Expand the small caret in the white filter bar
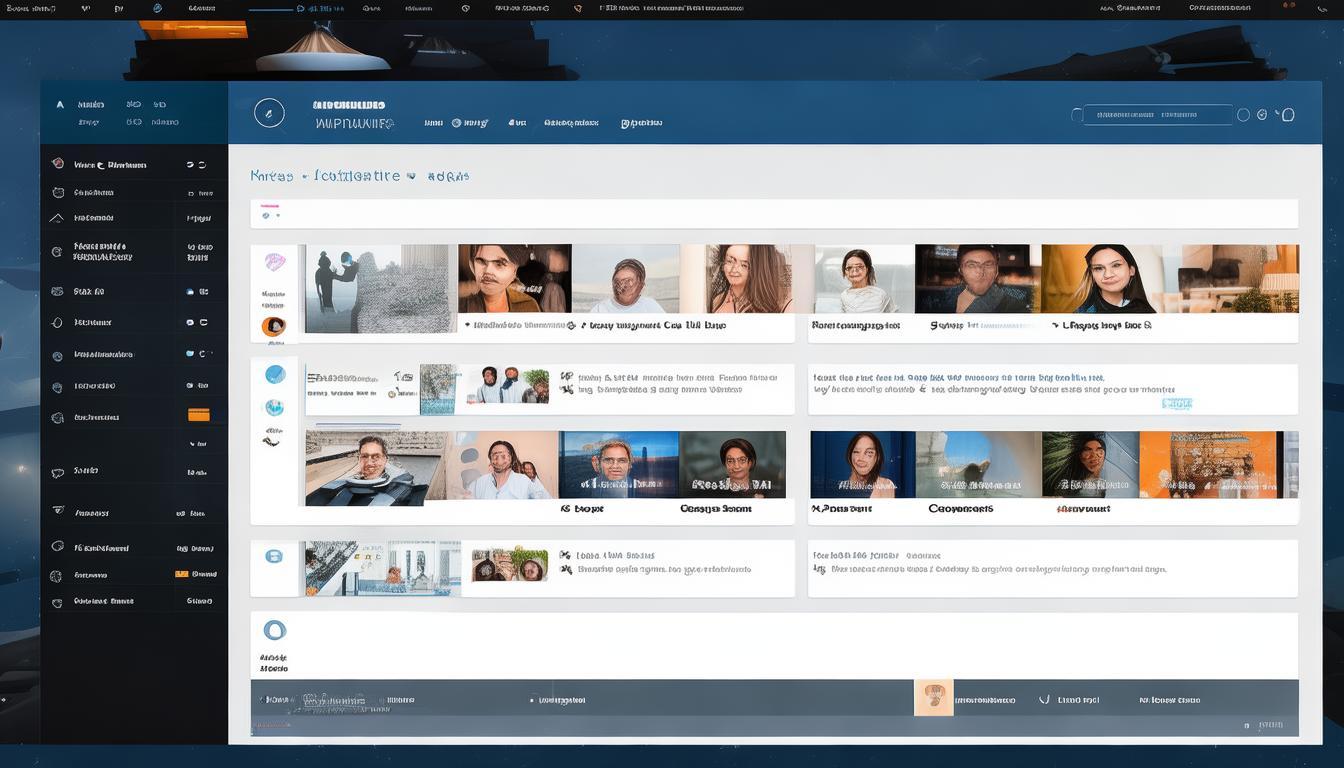The image size is (1344, 768). pos(277,214)
